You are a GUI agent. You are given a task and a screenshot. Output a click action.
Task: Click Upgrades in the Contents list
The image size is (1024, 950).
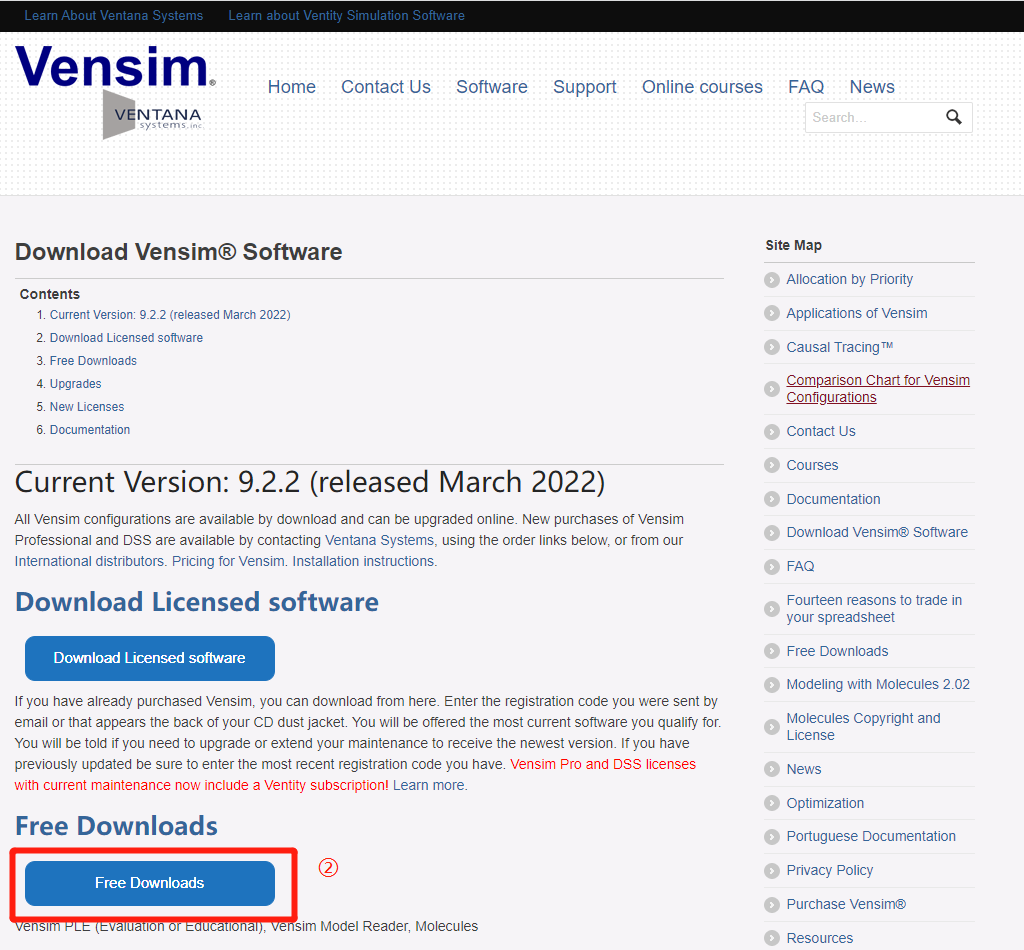pos(75,383)
